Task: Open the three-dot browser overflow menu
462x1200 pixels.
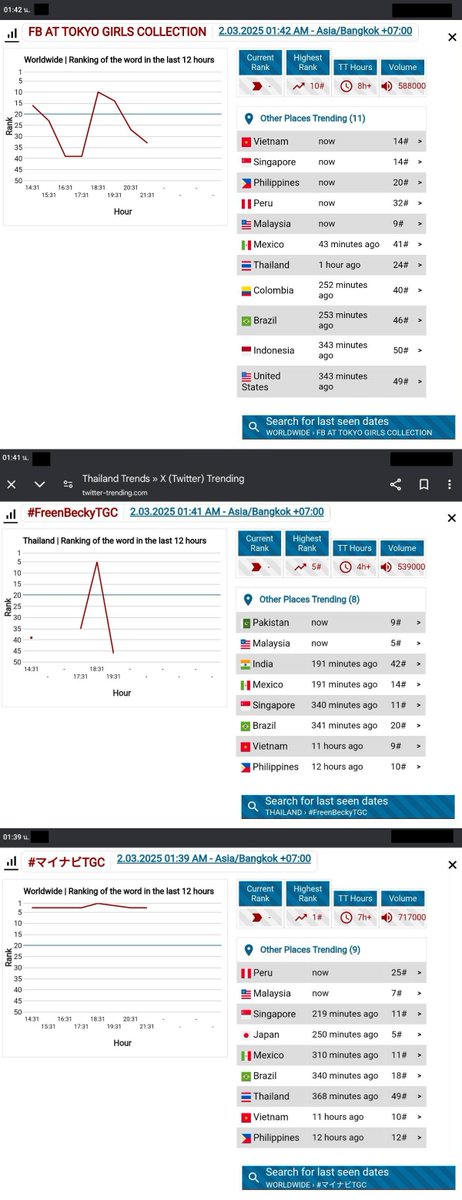Action: pos(450,484)
